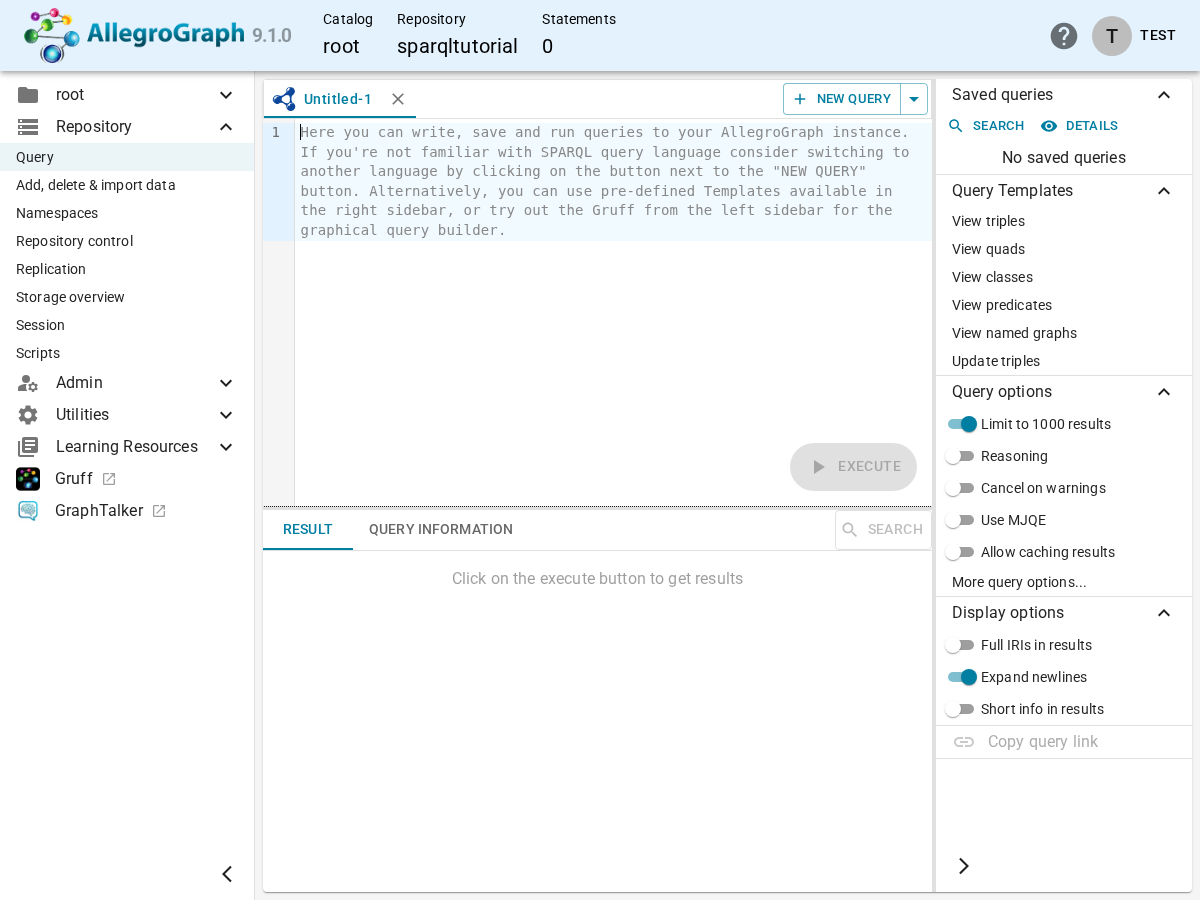Enable Allow caching results toggle
Image resolution: width=1200 pixels, height=900 pixels.
960,552
